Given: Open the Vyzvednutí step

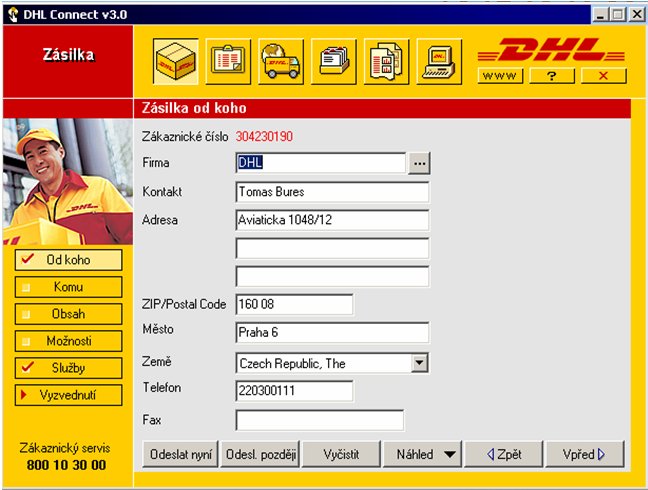Looking at the screenshot, I should (69, 395).
